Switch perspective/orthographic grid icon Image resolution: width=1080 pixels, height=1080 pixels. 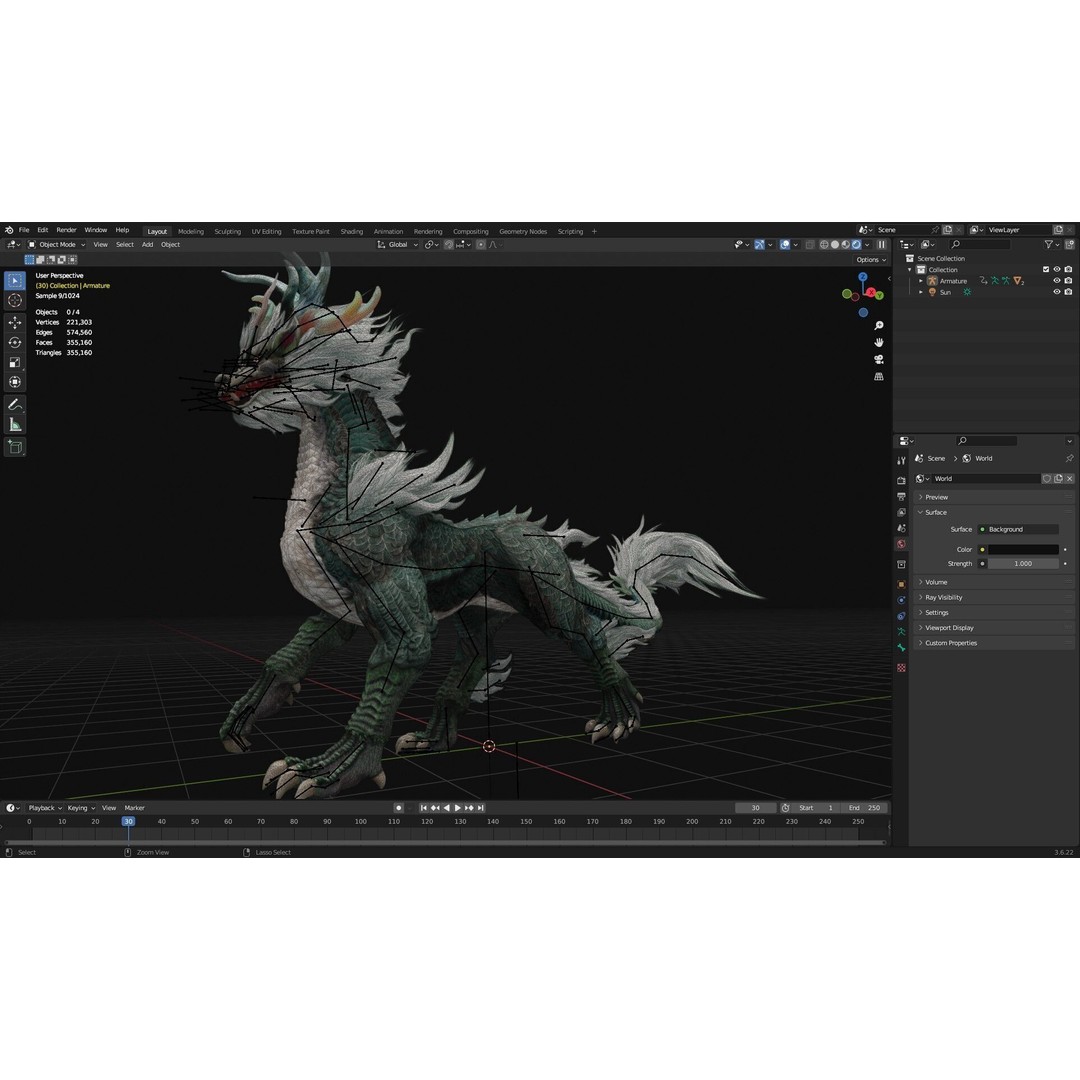pos(879,377)
